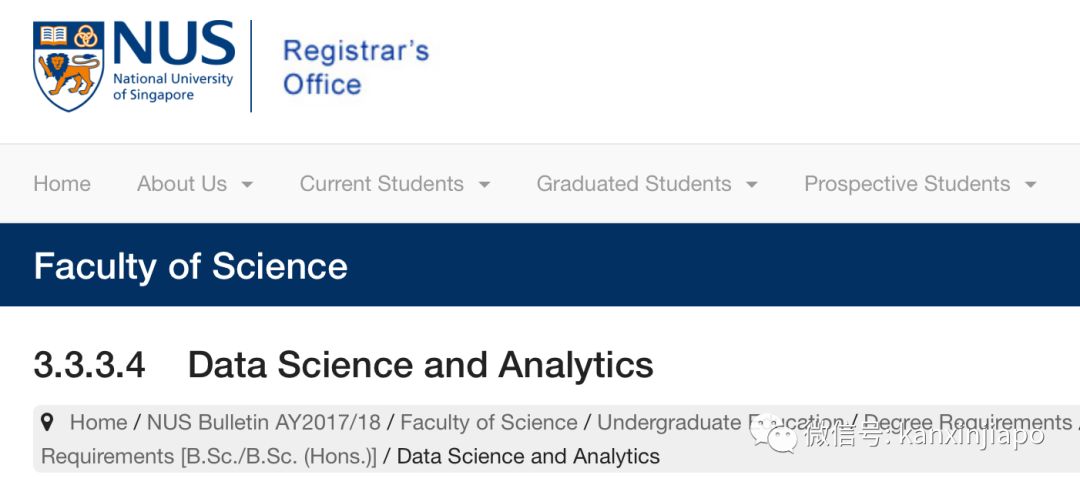
Task: Open the Current Students menu
Action: pyautogui.click(x=381, y=184)
